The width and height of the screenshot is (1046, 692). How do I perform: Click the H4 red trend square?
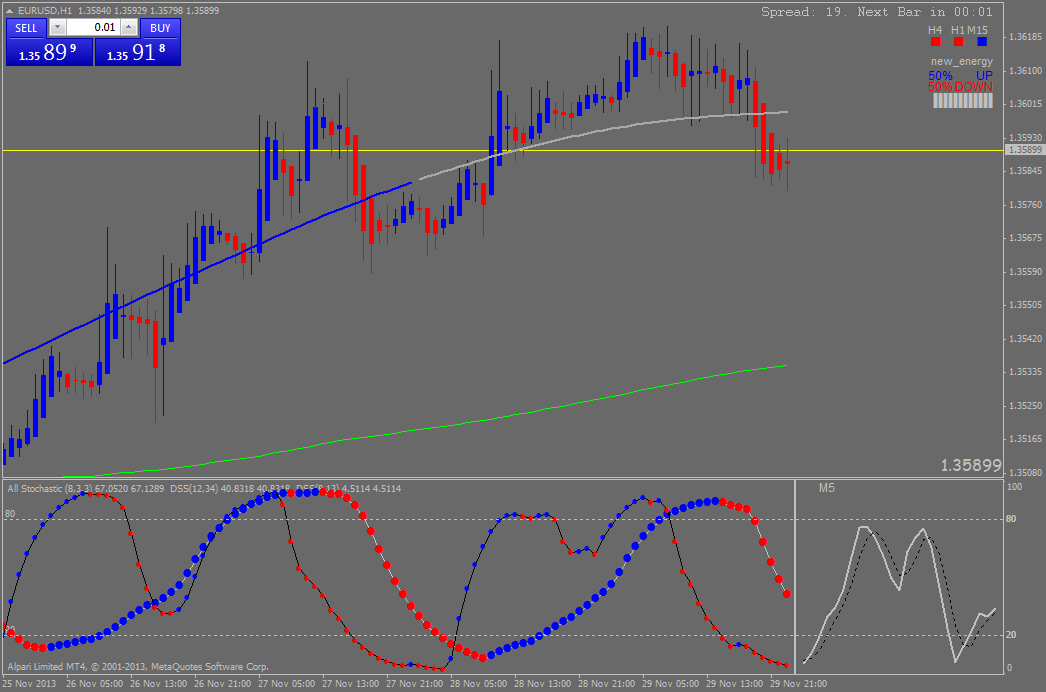click(935, 41)
